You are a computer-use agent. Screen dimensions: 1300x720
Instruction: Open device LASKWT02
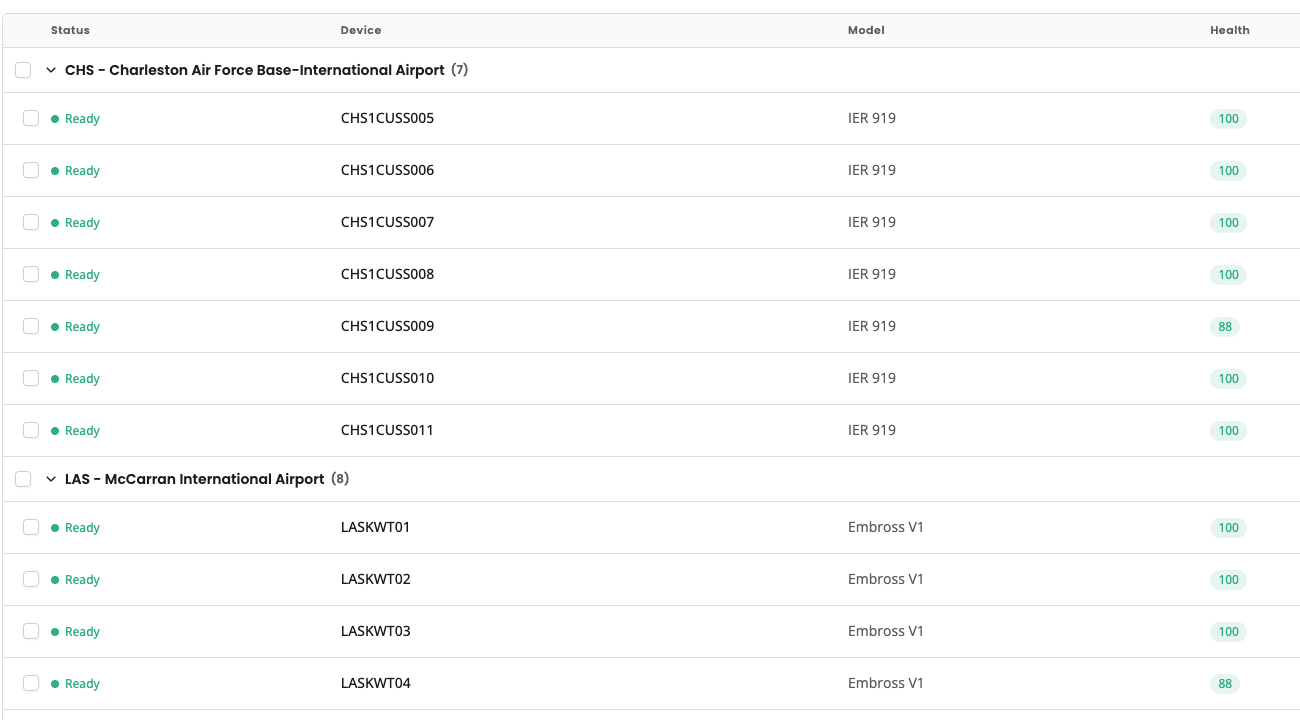pyautogui.click(x=376, y=579)
